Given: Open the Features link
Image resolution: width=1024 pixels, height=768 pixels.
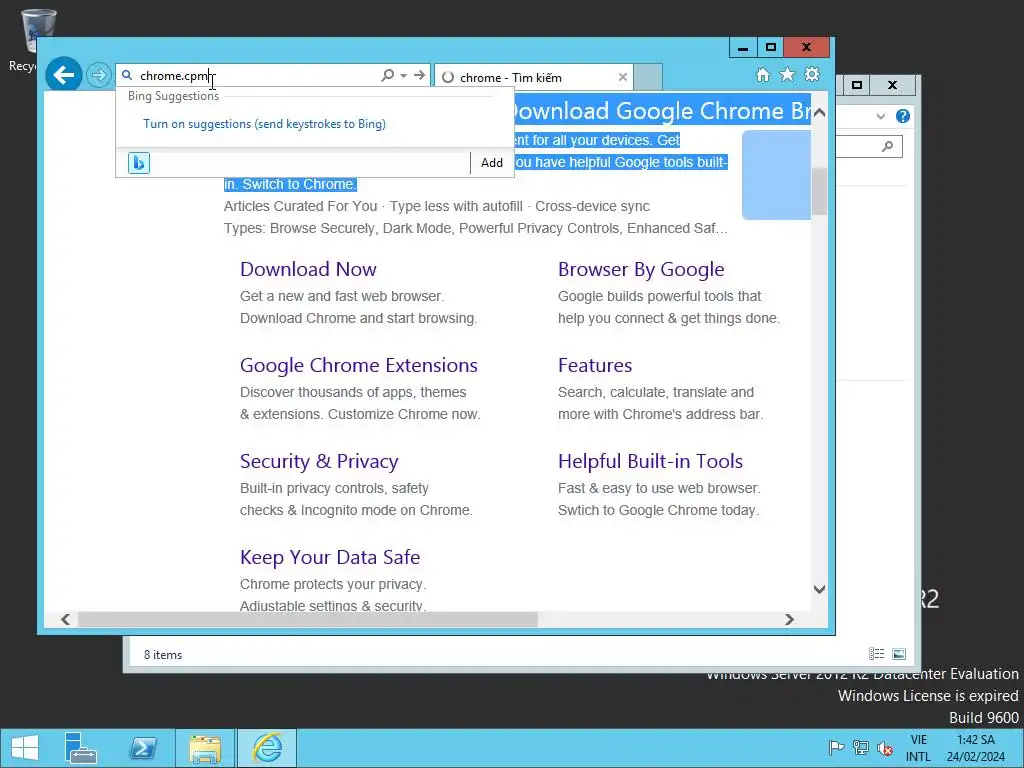Looking at the screenshot, I should point(595,365).
